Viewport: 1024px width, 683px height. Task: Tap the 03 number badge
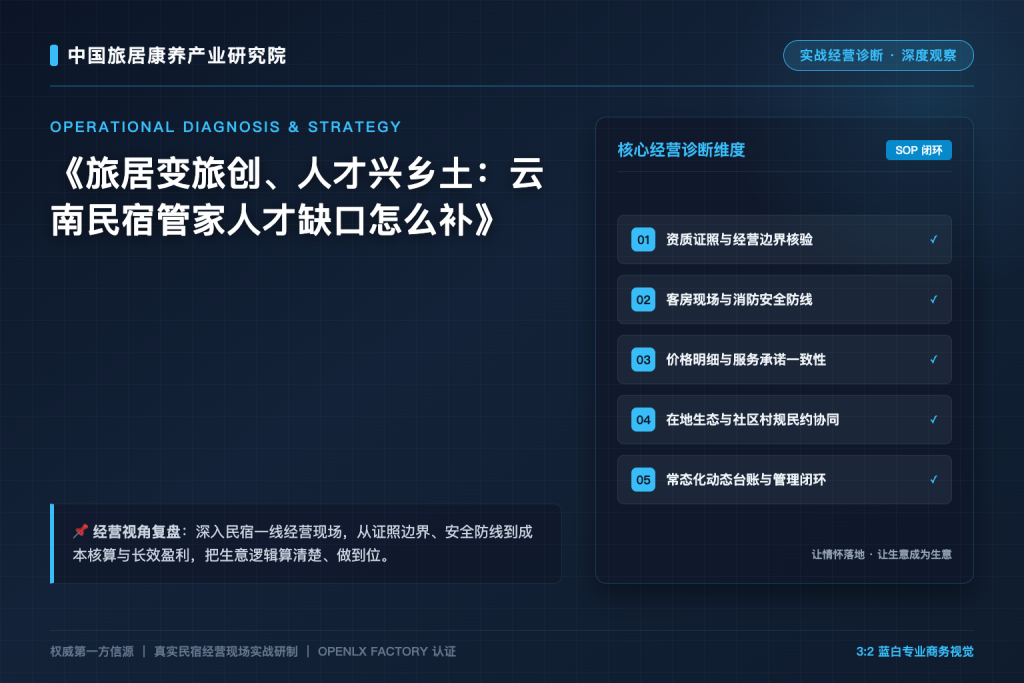pos(643,360)
